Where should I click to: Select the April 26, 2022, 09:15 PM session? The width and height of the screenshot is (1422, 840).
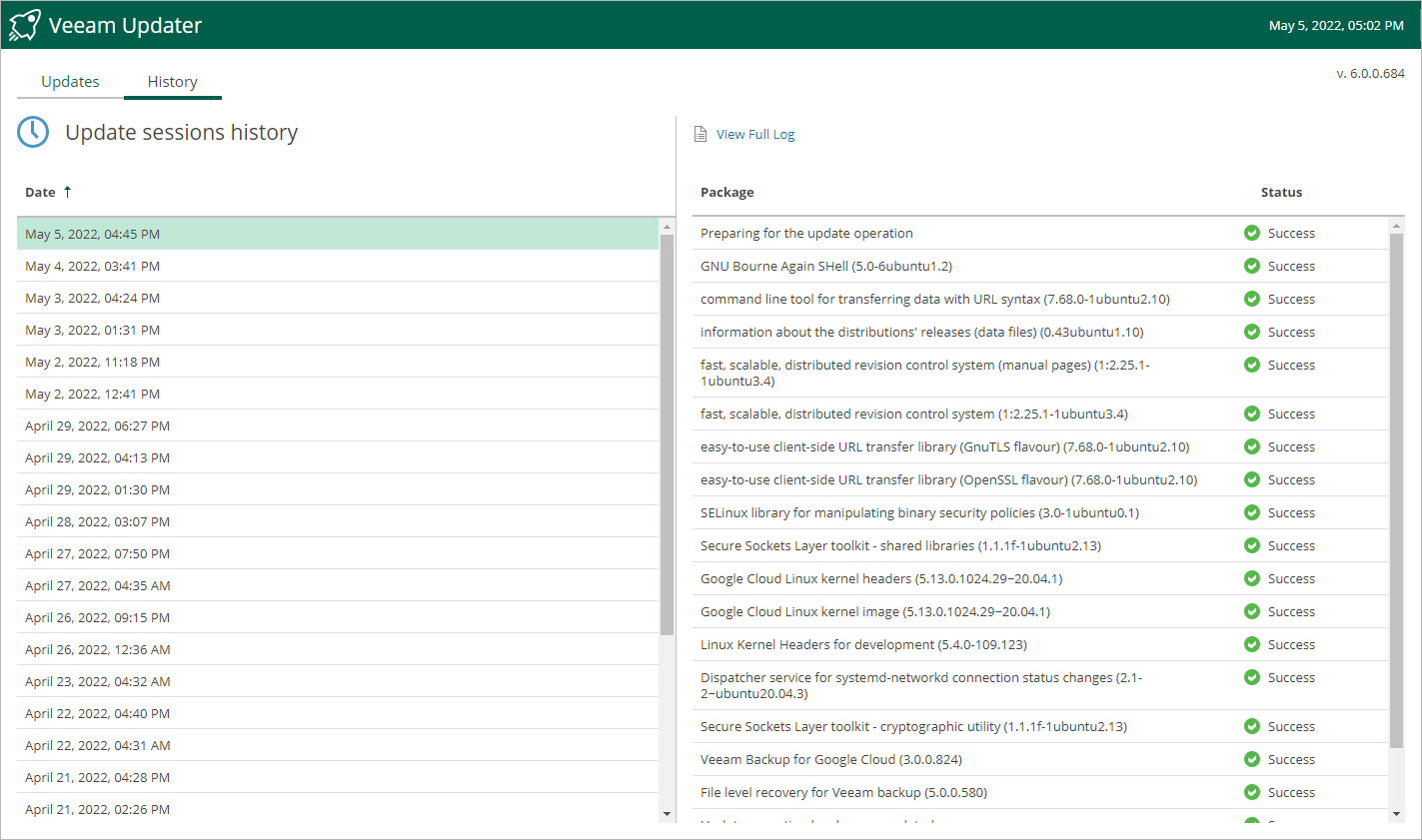pyautogui.click(x=338, y=617)
